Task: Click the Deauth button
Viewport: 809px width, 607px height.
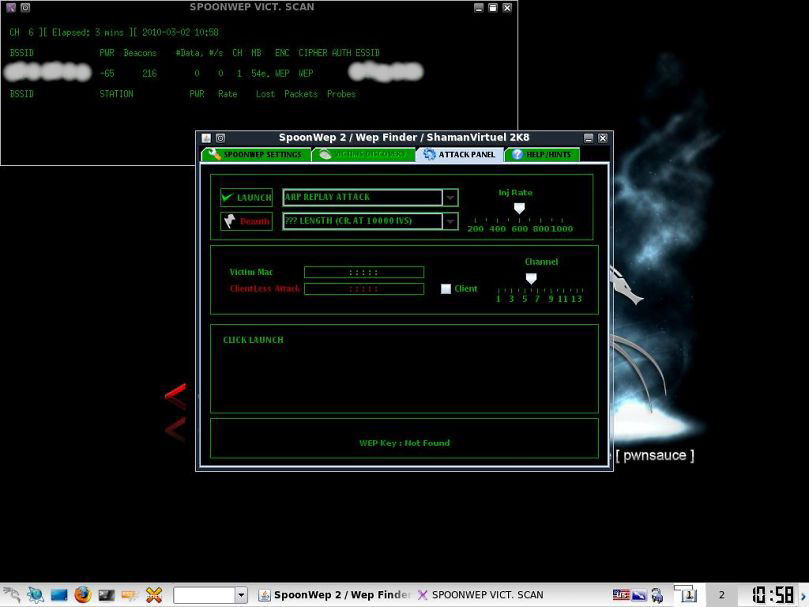Action: click(247, 221)
